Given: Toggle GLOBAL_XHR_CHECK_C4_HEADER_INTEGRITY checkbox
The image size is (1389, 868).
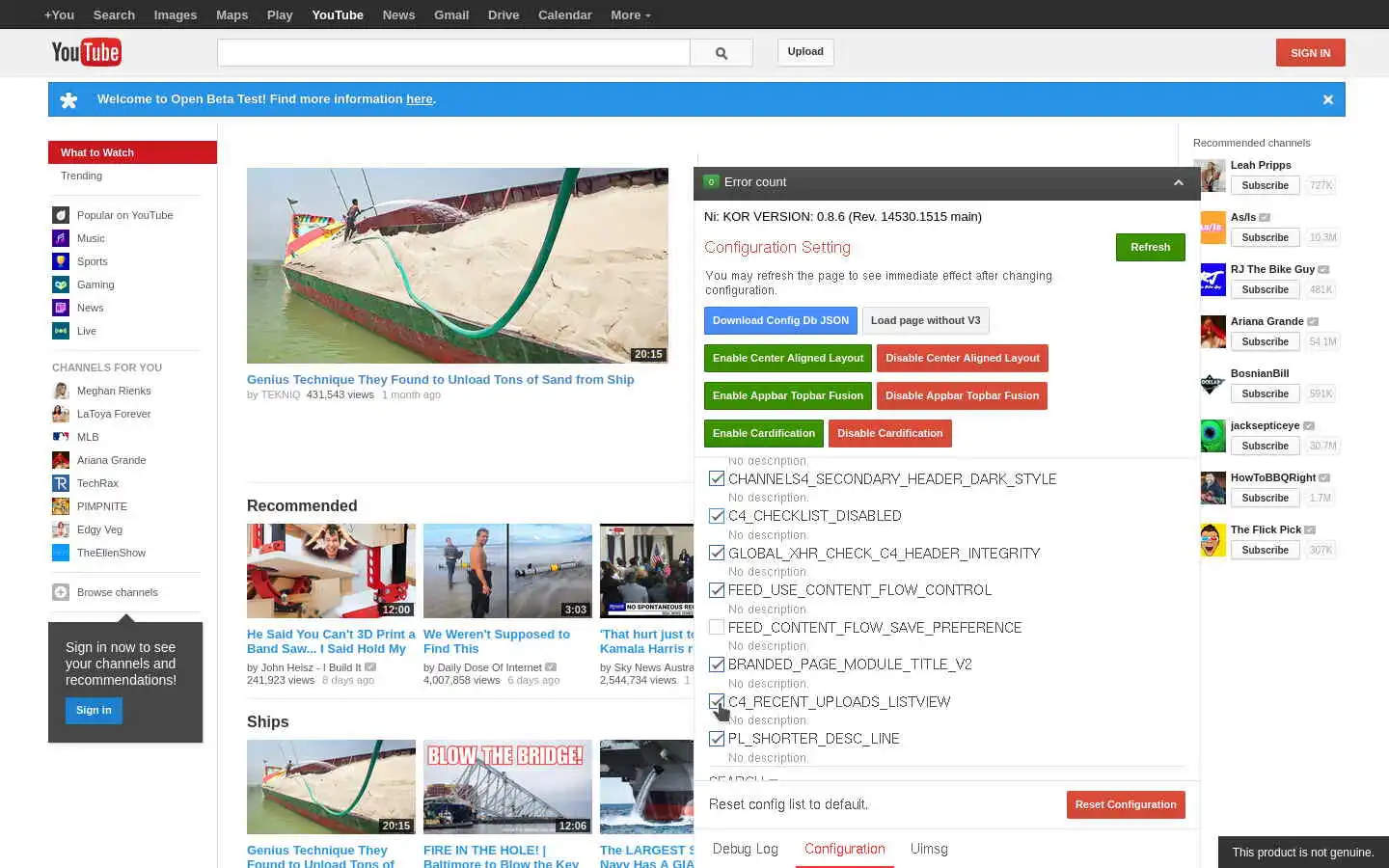Looking at the screenshot, I should click(x=717, y=553).
